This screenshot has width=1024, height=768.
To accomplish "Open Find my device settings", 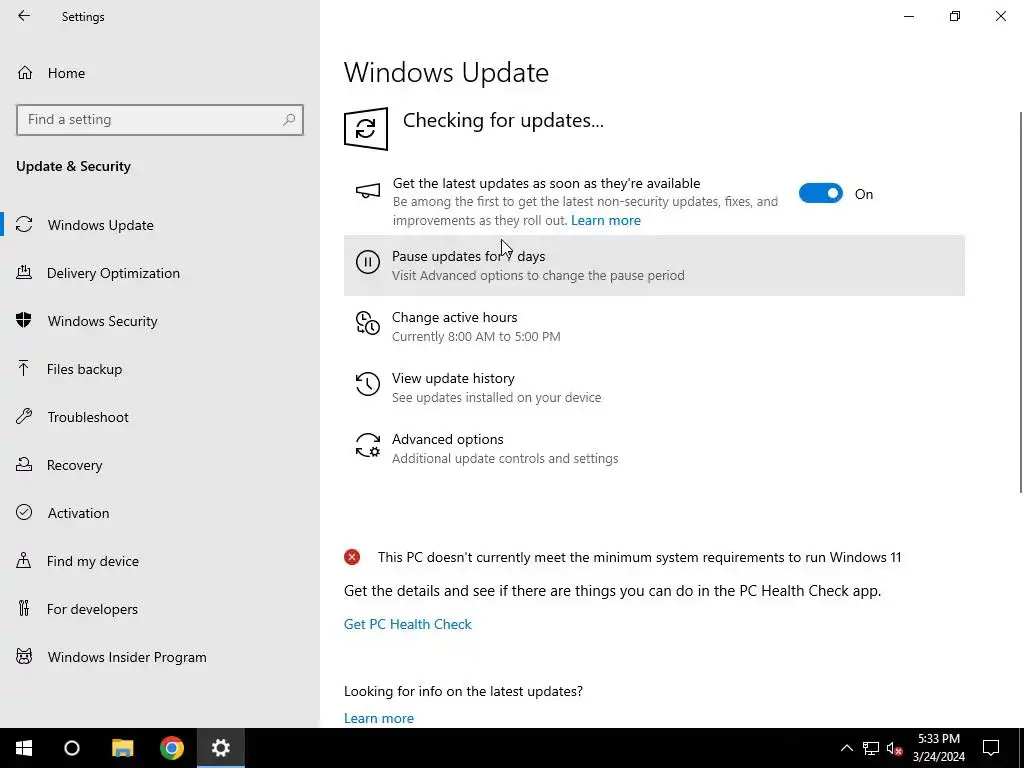I will tap(160, 561).
